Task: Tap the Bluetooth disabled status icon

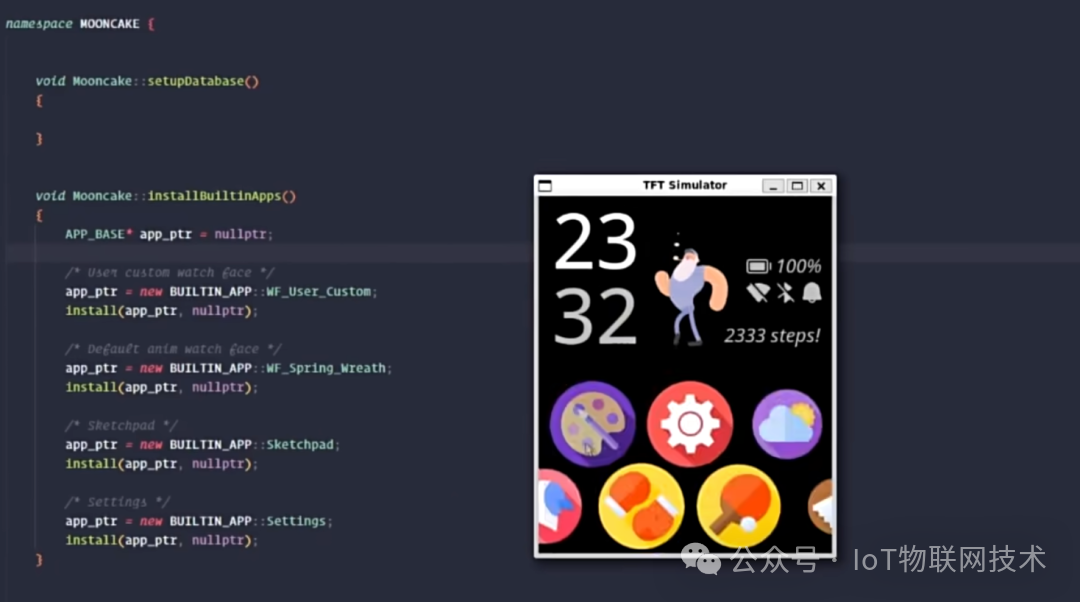Action: click(785, 293)
